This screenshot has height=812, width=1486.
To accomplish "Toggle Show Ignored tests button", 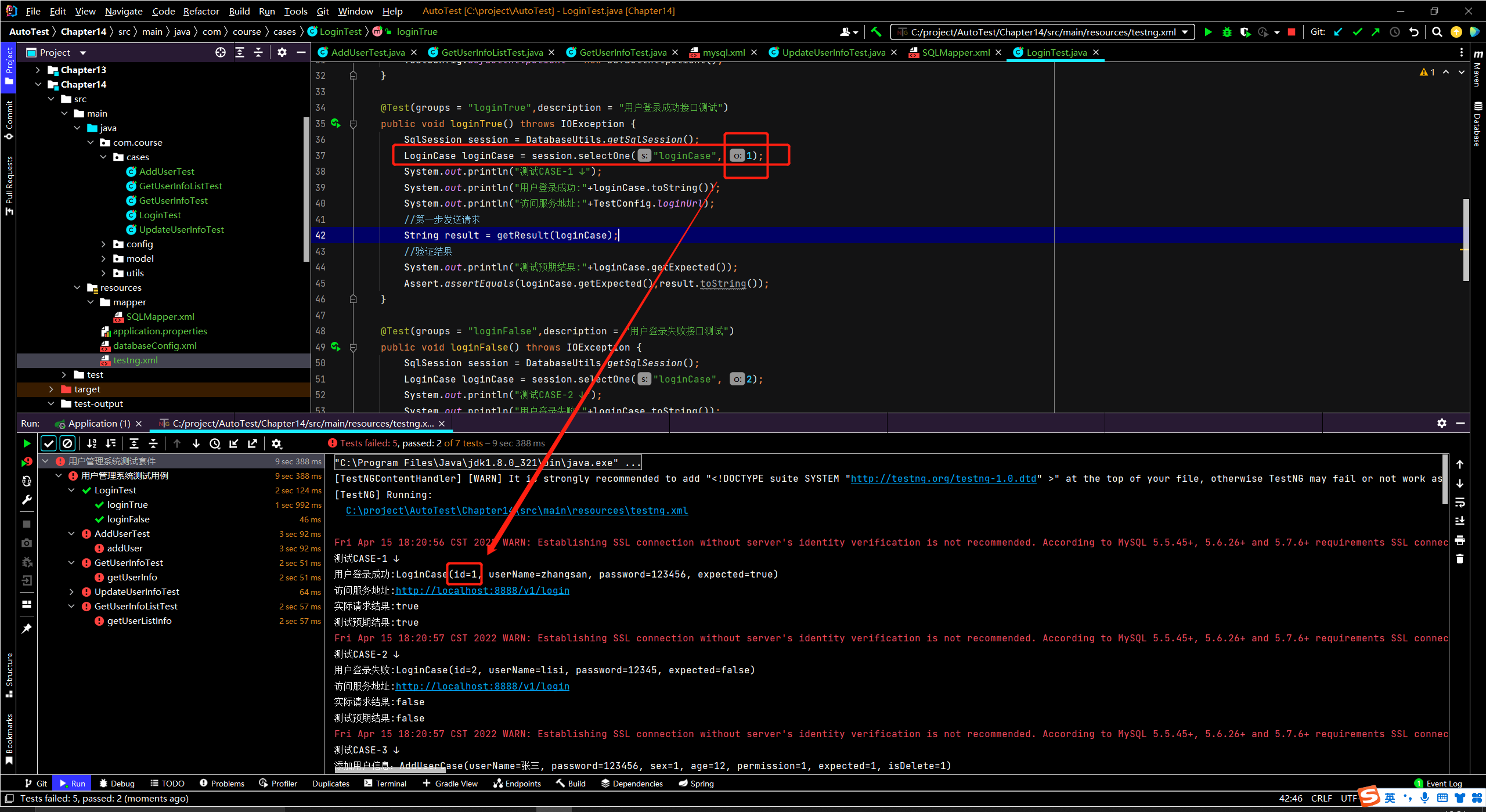I will [x=67, y=443].
